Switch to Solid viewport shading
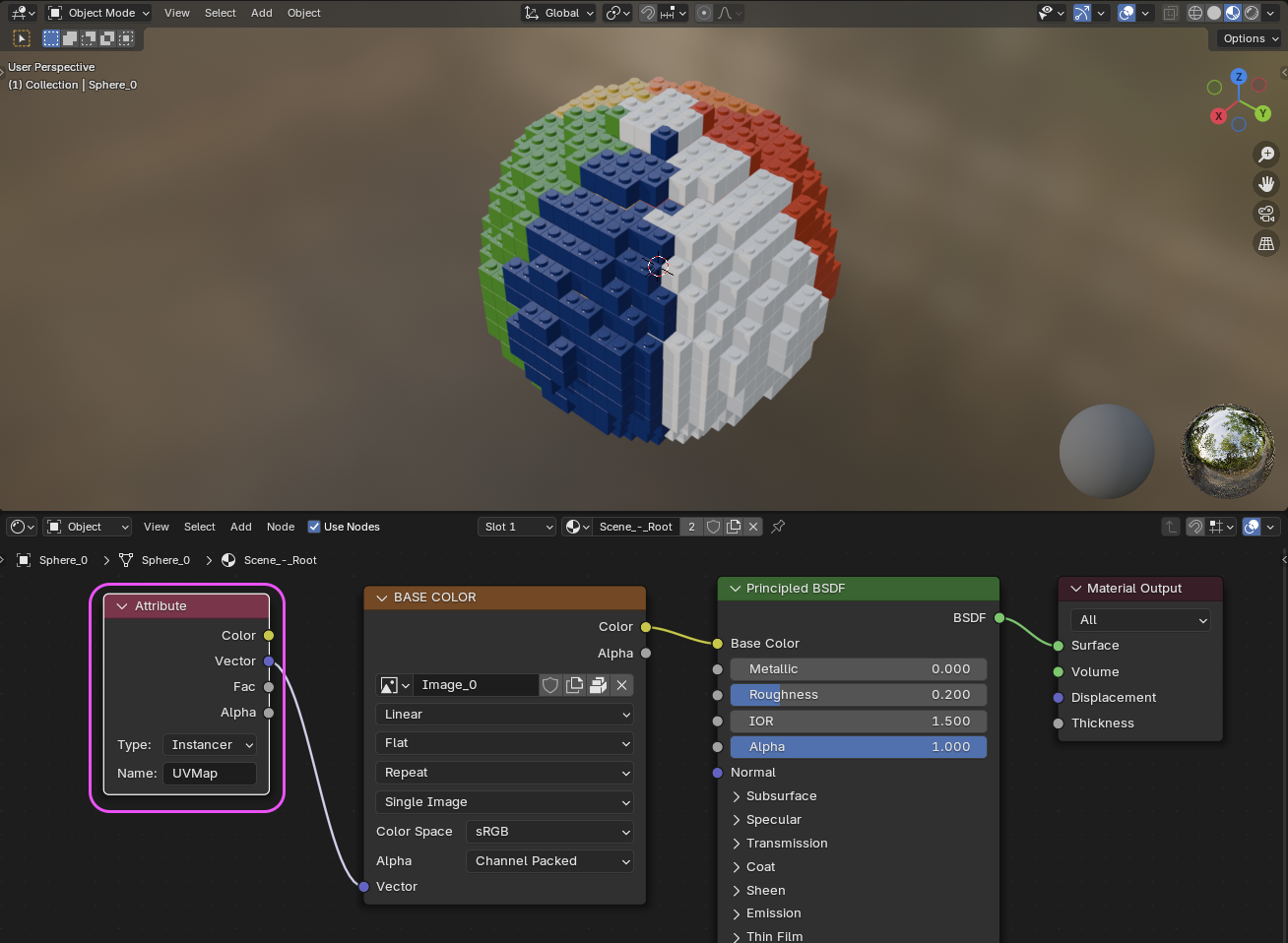Viewport: 1288px width, 943px height. [1214, 13]
